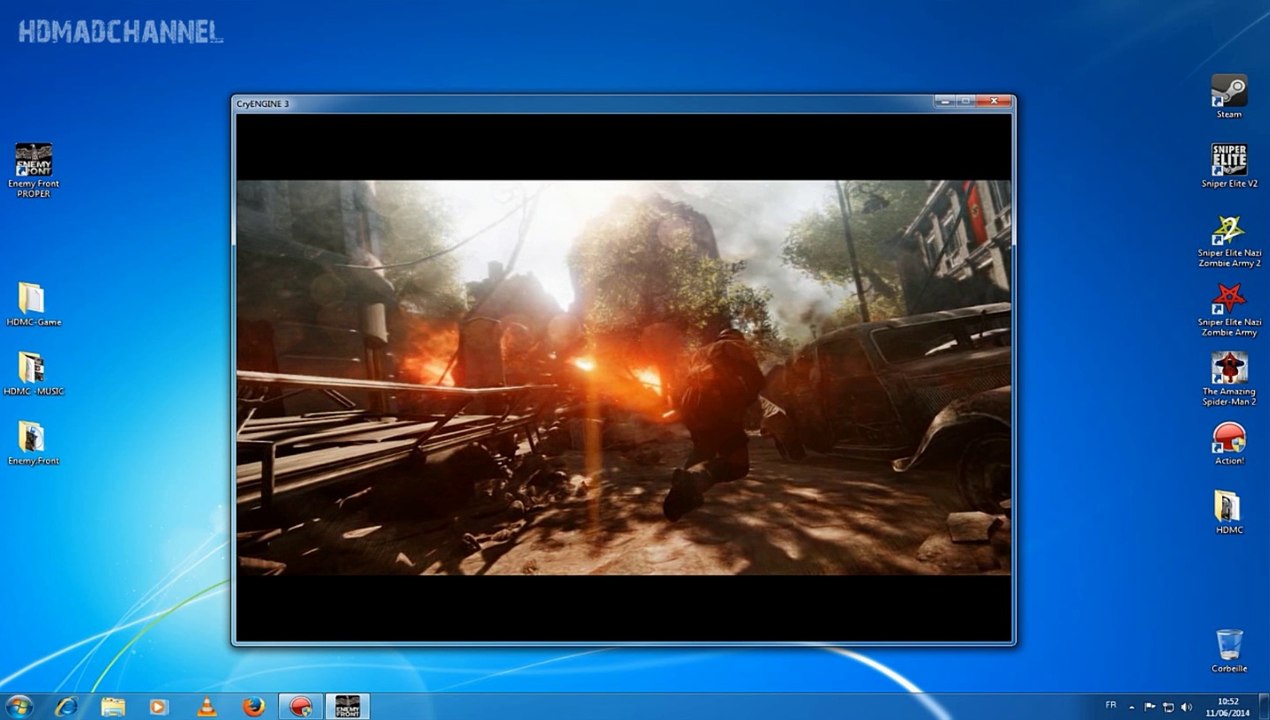Select Sniper Elite Nazi Zombie Army 2 icon
1270x720 pixels.
[x=1229, y=240]
